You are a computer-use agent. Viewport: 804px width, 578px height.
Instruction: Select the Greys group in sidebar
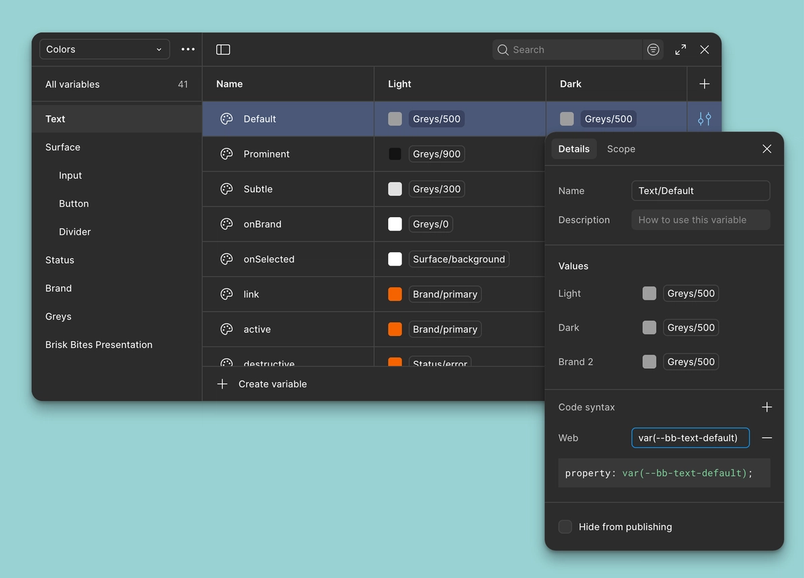pos(58,316)
